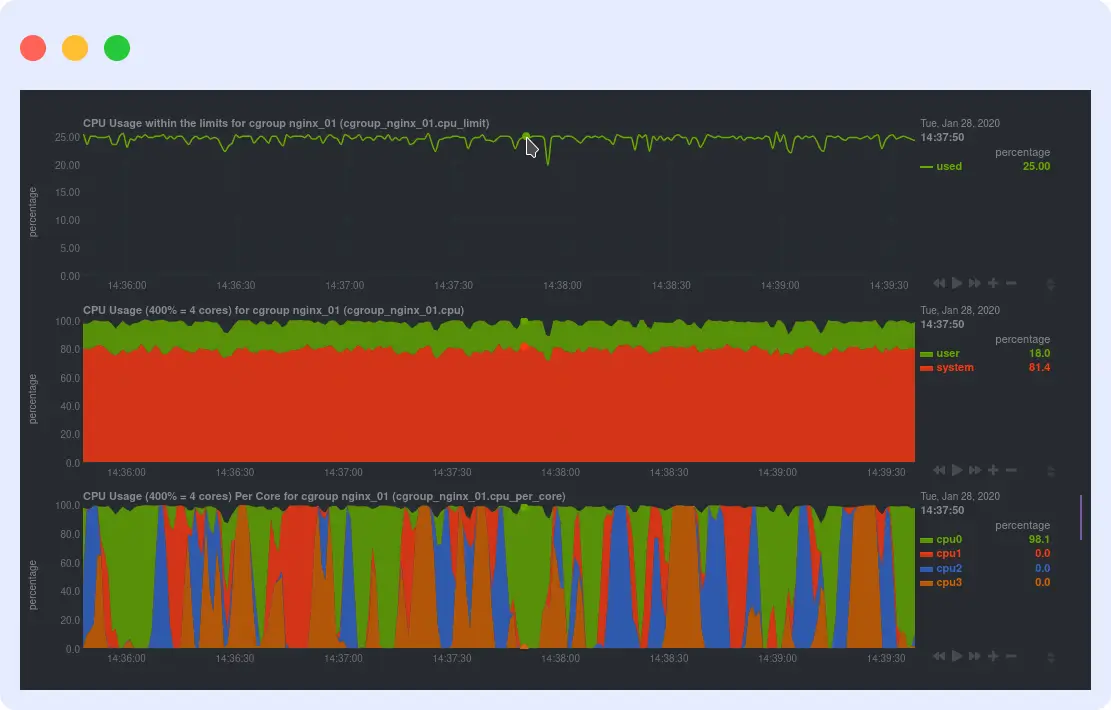Pan the cpu_limit chart backward
Viewport: 1111px width, 710px height.
coord(940,283)
